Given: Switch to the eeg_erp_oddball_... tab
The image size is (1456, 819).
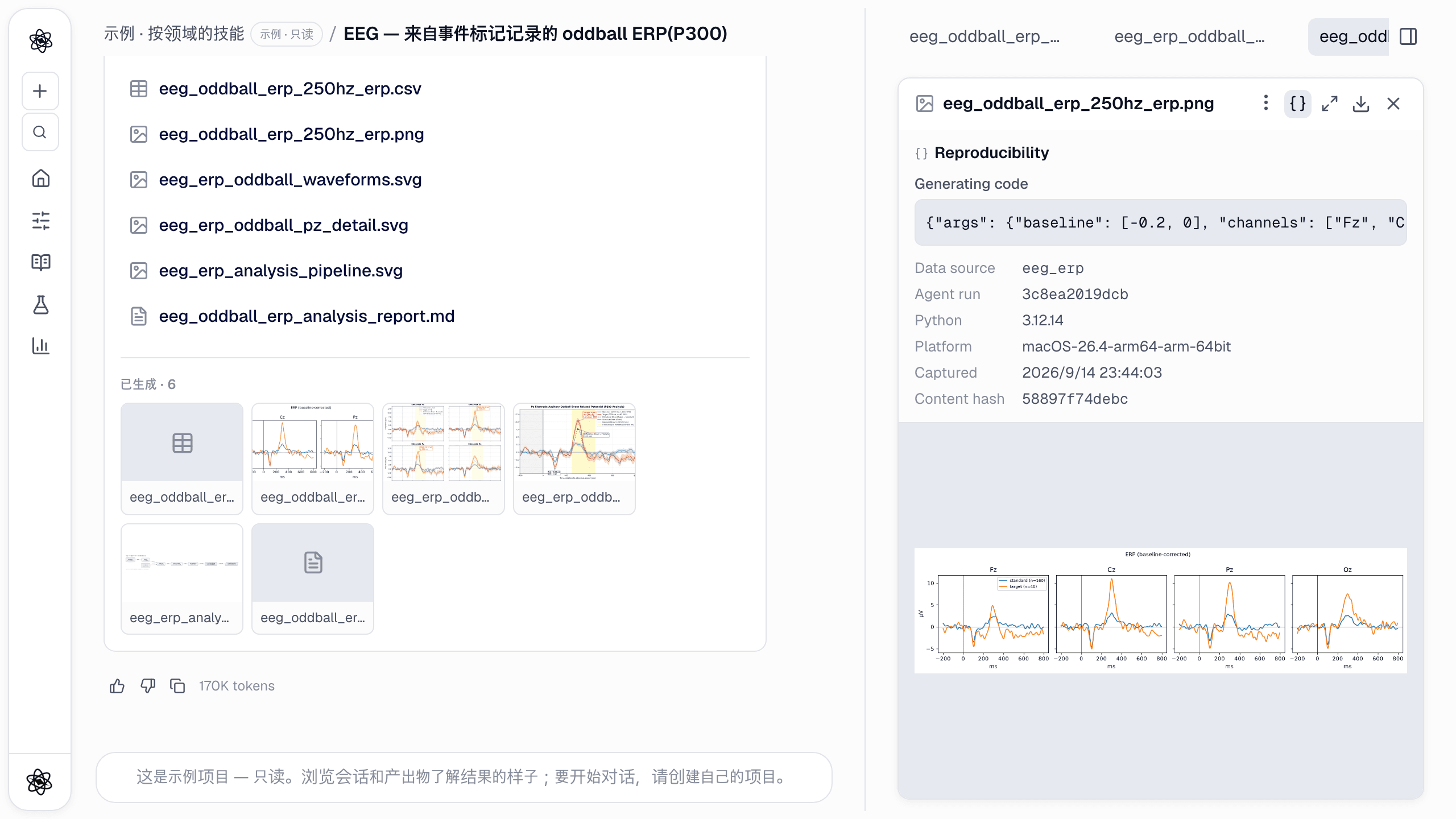Looking at the screenshot, I should point(1189,36).
